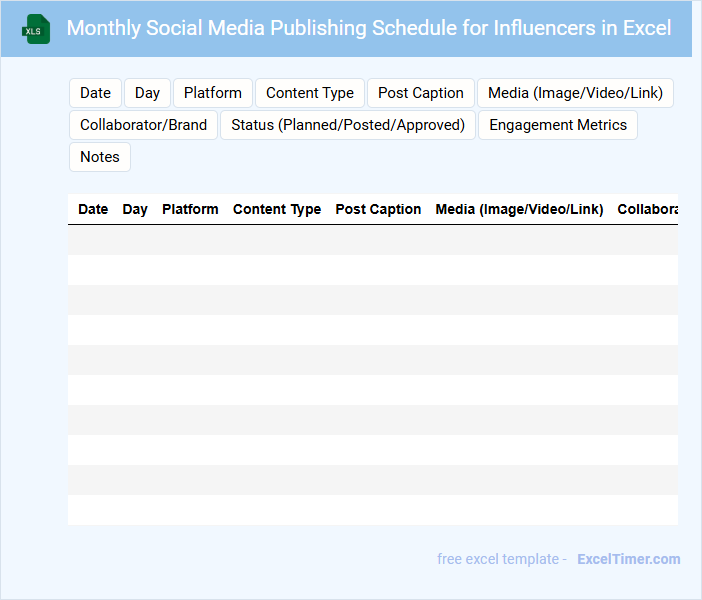Select Media (Image/Video/Link) column header
The image size is (702, 600).
click(519, 209)
